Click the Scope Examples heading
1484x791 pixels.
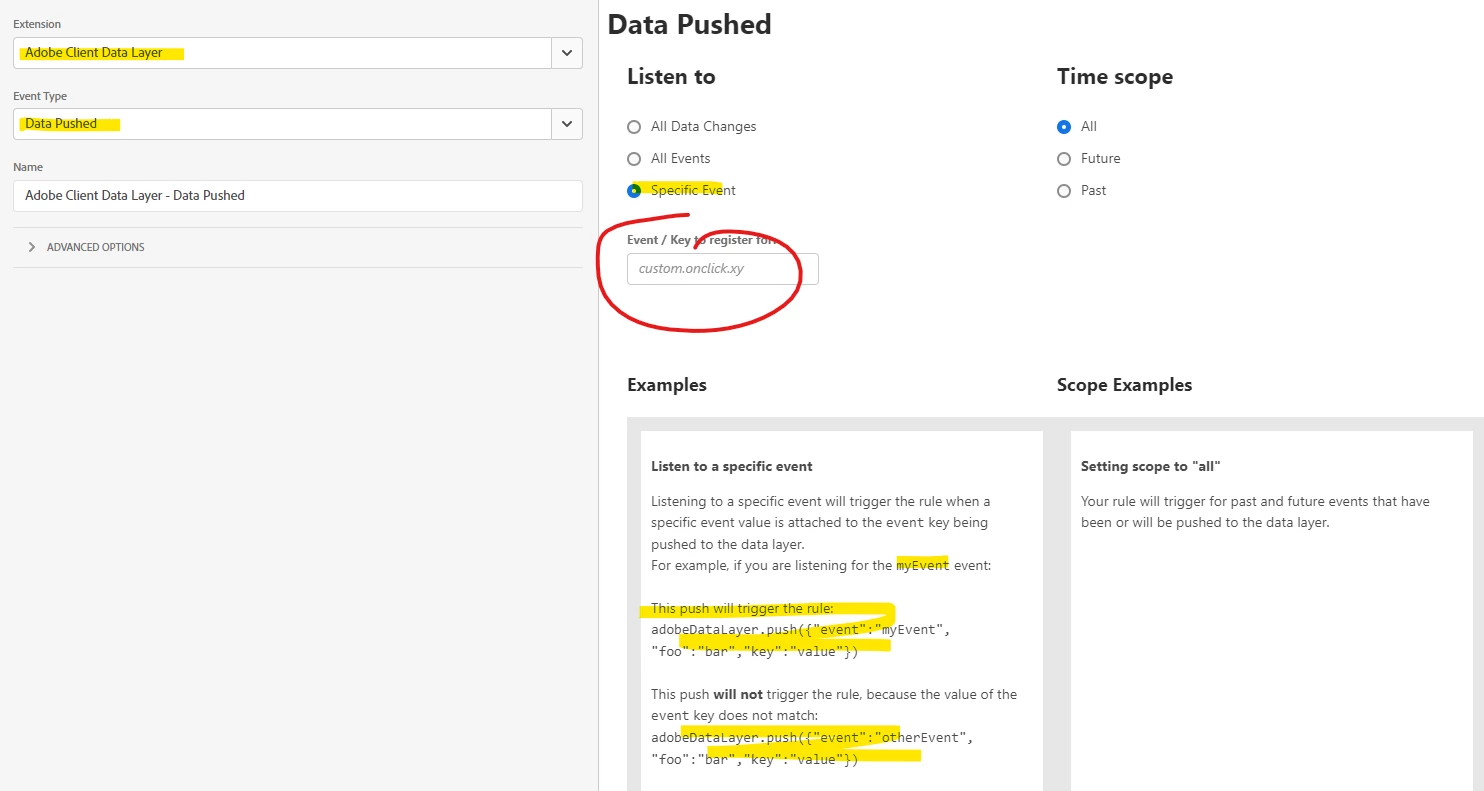pyautogui.click(x=1124, y=385)
